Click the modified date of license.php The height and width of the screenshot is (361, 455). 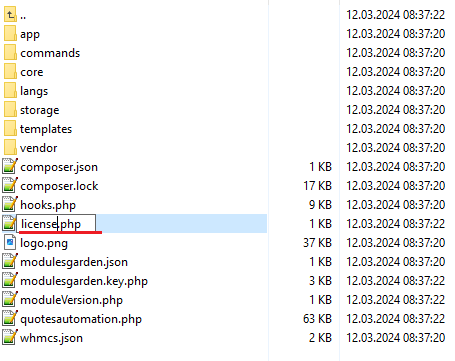pyautogui.click(x=396, y=223)
